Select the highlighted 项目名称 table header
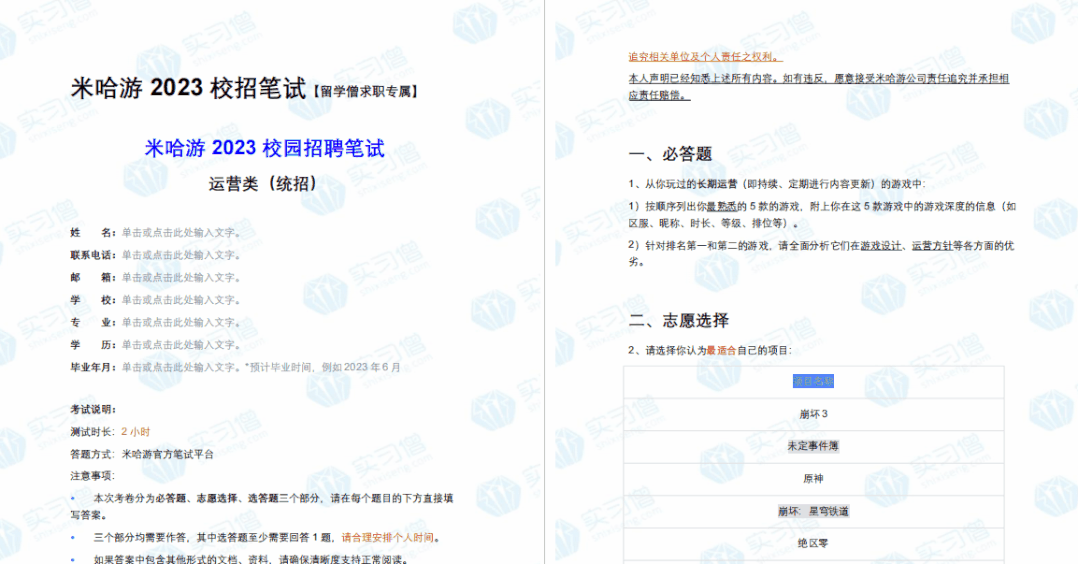Screen dimensions: 1078x564 pos(813,381)
